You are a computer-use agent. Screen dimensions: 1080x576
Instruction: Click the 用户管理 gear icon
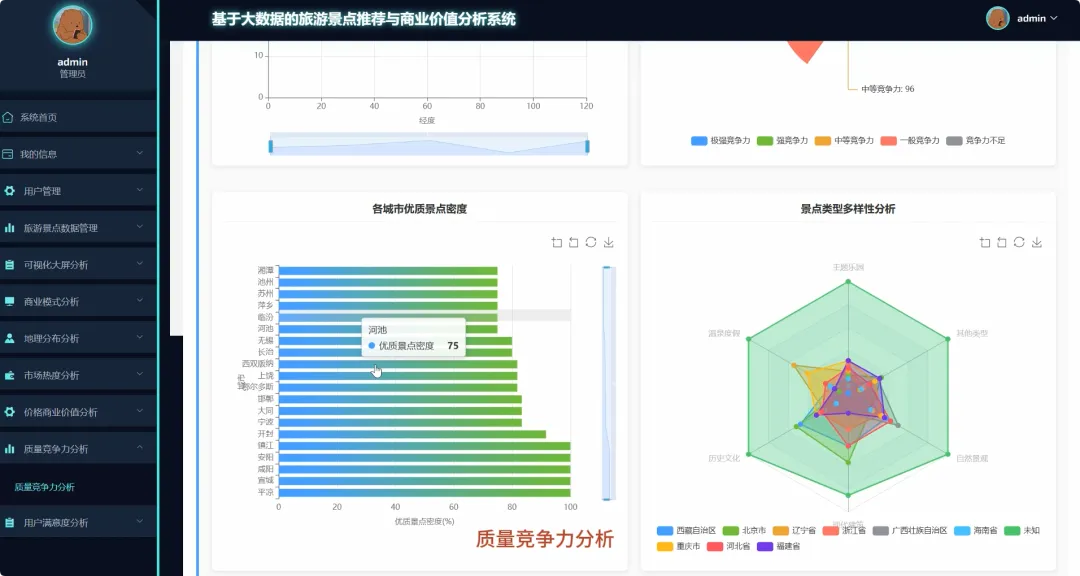[x=10, y=191]
